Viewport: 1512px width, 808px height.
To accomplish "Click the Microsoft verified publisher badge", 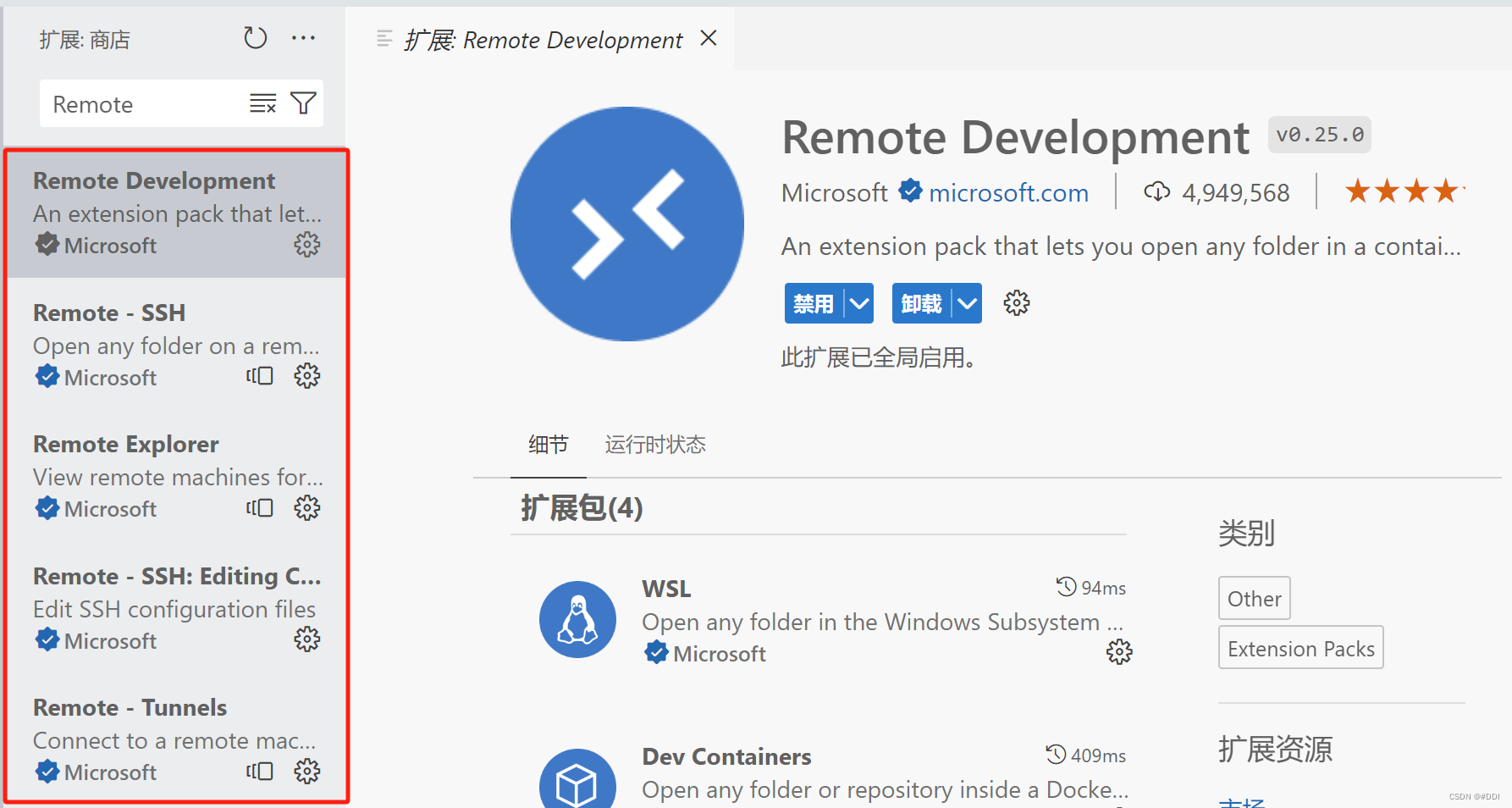I will coord(909,191).
